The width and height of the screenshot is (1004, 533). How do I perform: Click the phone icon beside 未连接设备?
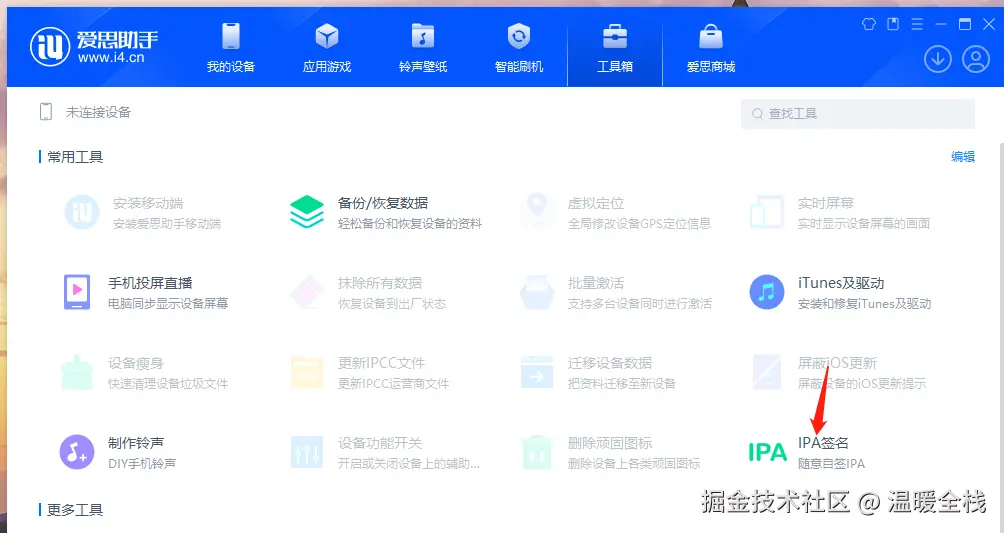(x=45, y=112)
